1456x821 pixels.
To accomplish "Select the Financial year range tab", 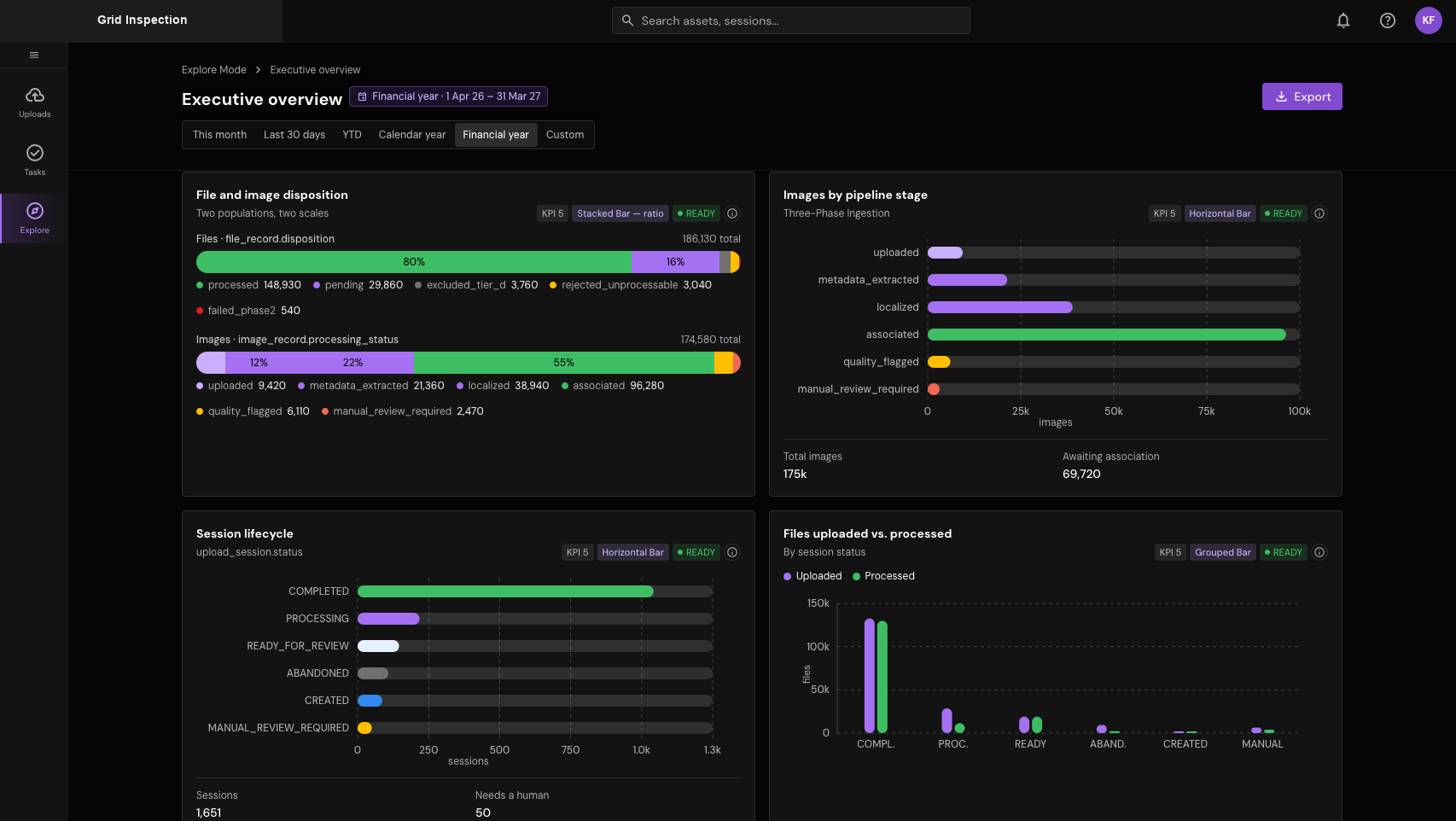I will coord(496,135).
